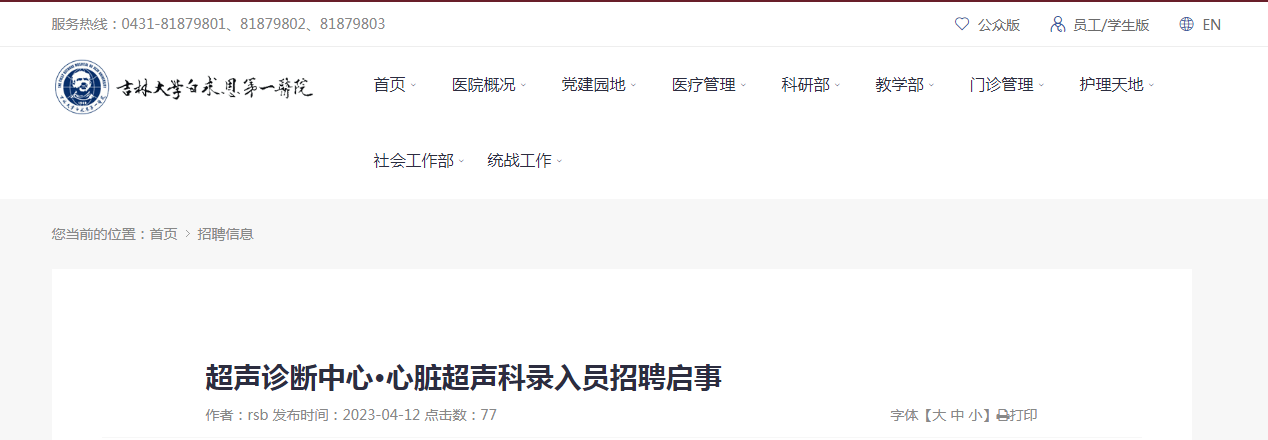Click the heart icon beside 公众版
This screenshot has height=440, width=1268.
pyautogui.click(x=962, y=24)
